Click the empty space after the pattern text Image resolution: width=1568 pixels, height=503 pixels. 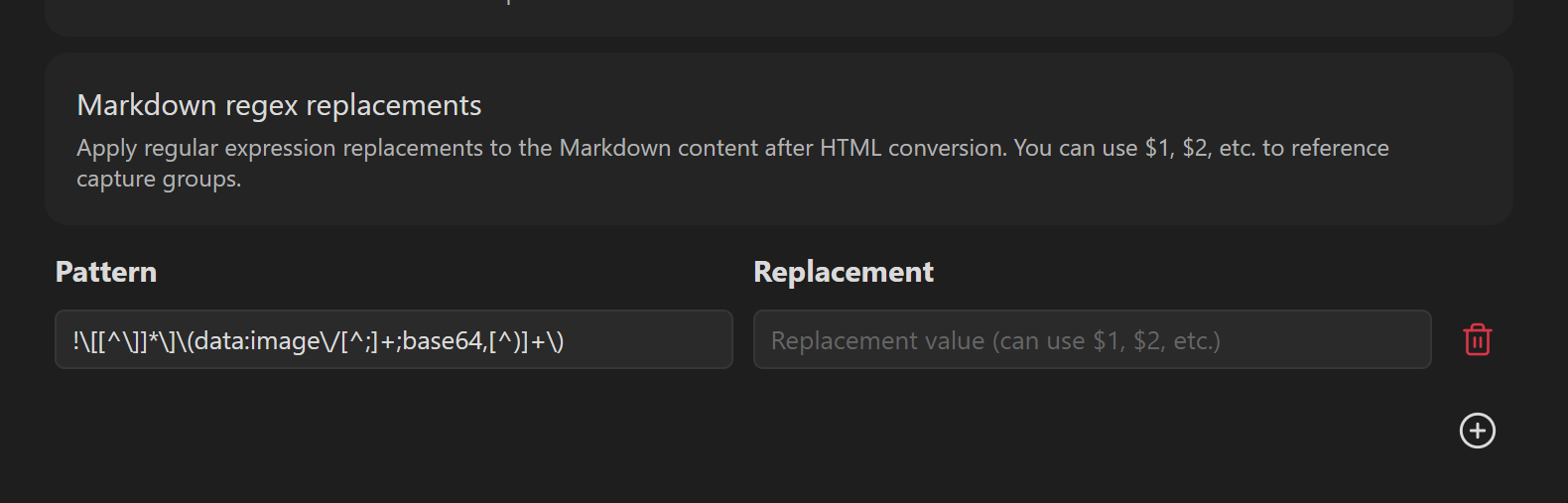pyautogui.click(x=645, y=339)
